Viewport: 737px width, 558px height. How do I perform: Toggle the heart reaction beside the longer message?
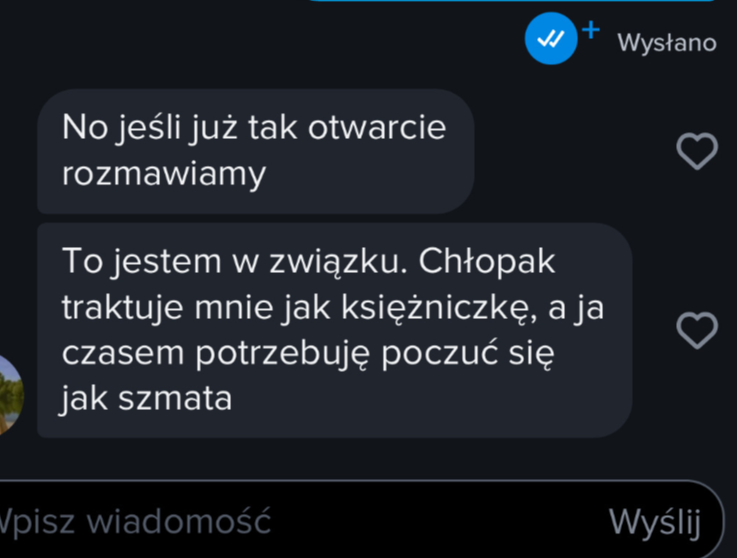coord(697,330)
